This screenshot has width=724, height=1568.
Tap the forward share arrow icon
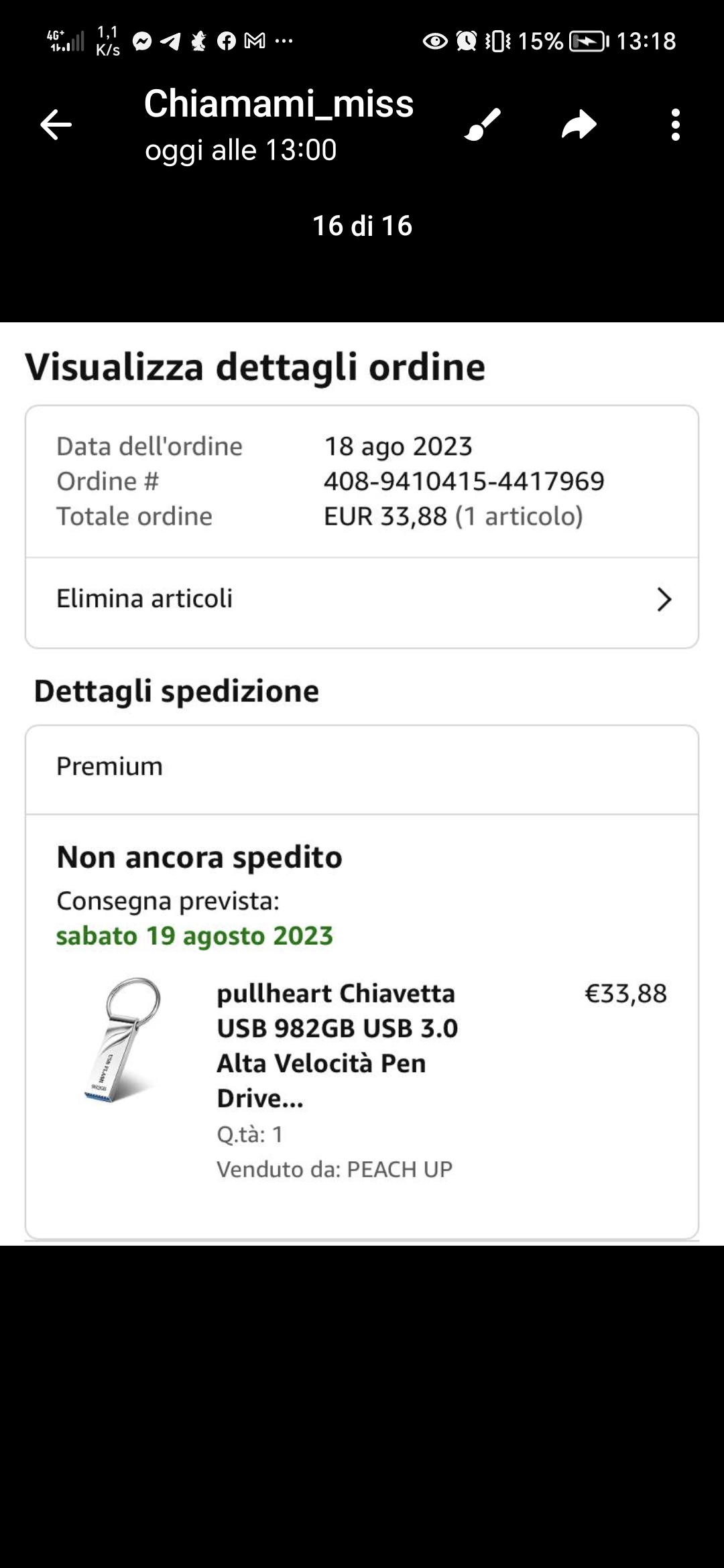pos(579,125)
